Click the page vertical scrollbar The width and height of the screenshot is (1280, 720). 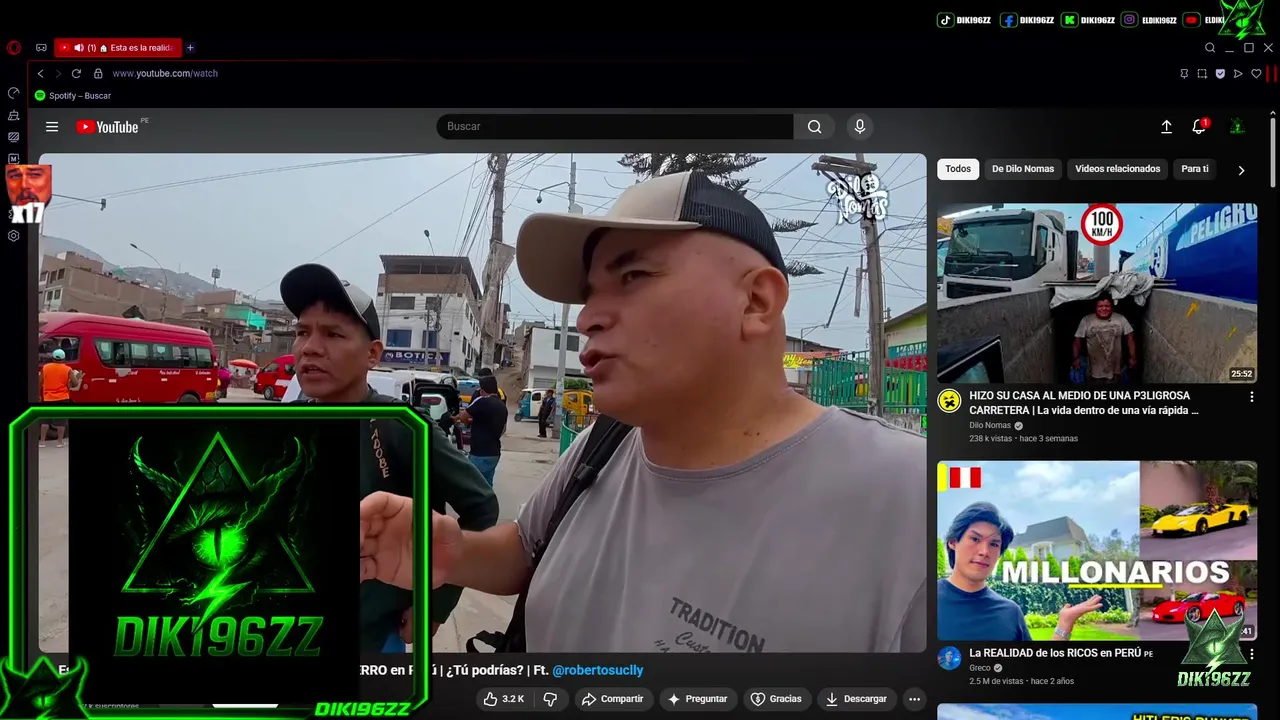tap(1274, 150)
